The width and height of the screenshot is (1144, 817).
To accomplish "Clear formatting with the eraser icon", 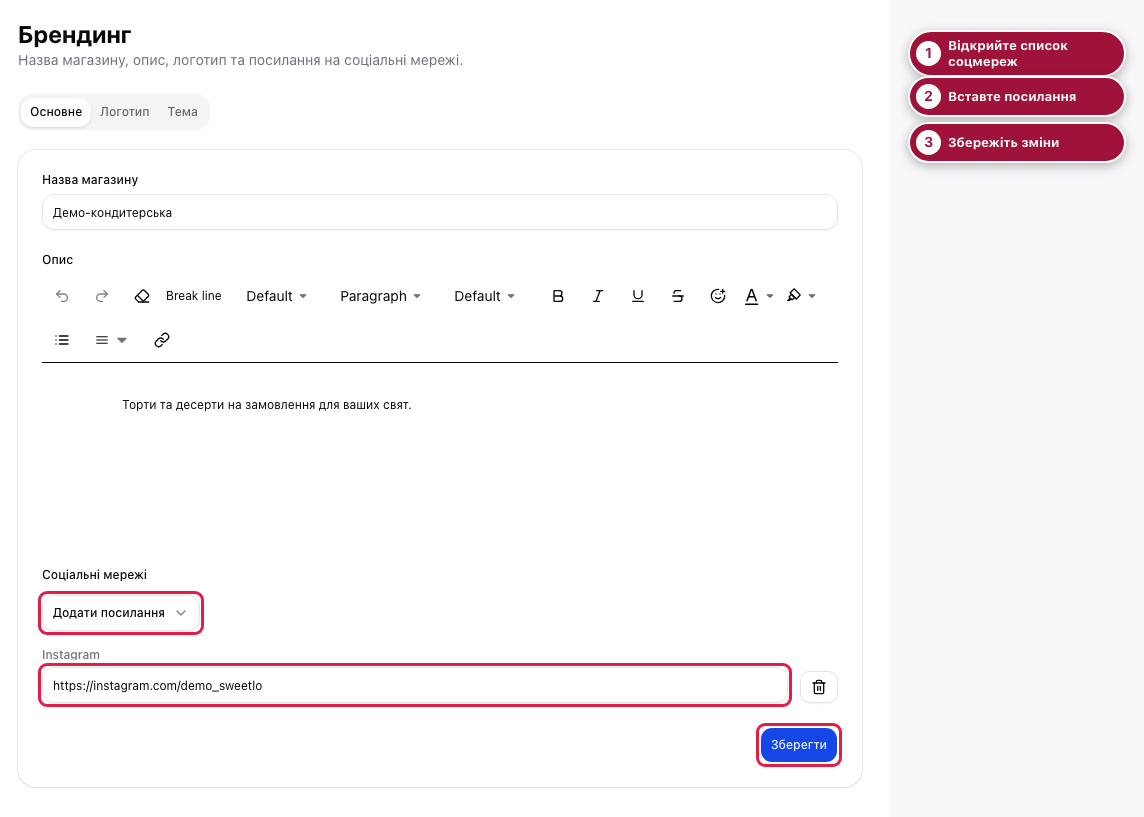I will [x=142, y=296].
